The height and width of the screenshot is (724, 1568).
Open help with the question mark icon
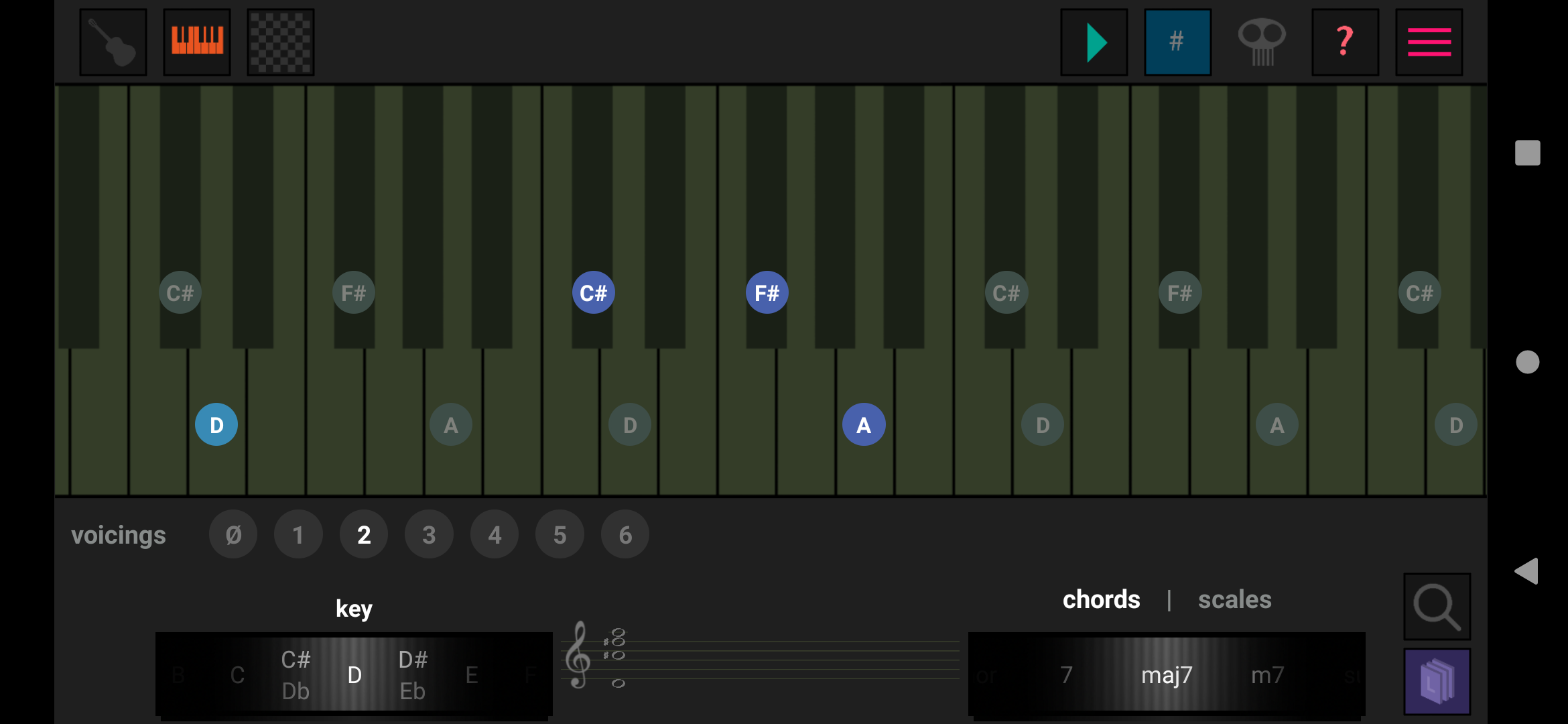[1345, 42]
